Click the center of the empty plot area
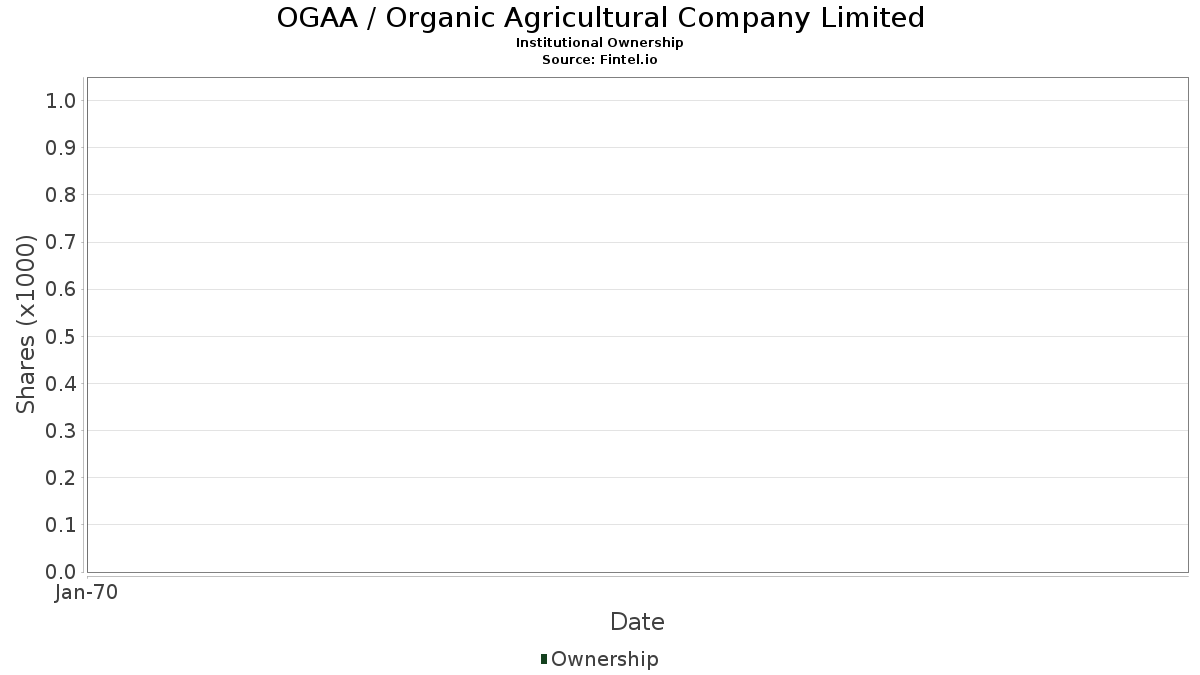This screenshot has width=1200, height=675. click(637, 325)
